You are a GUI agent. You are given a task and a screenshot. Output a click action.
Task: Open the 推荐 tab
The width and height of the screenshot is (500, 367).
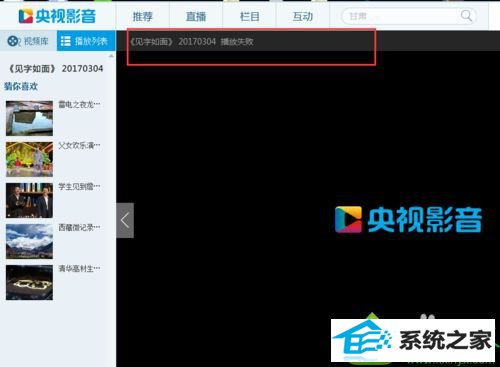click(x=143, y=16)
